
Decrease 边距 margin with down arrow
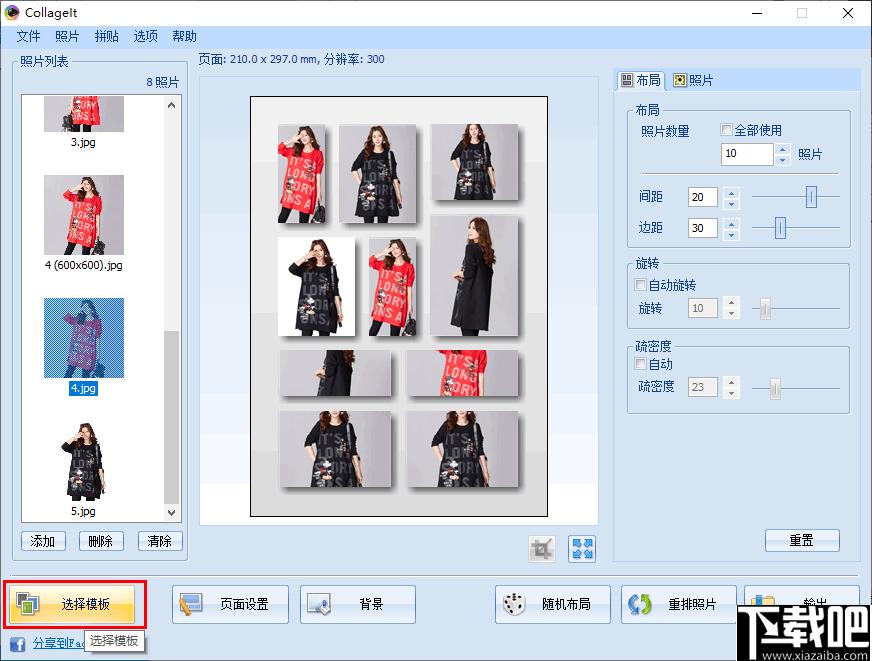[732, 234]
